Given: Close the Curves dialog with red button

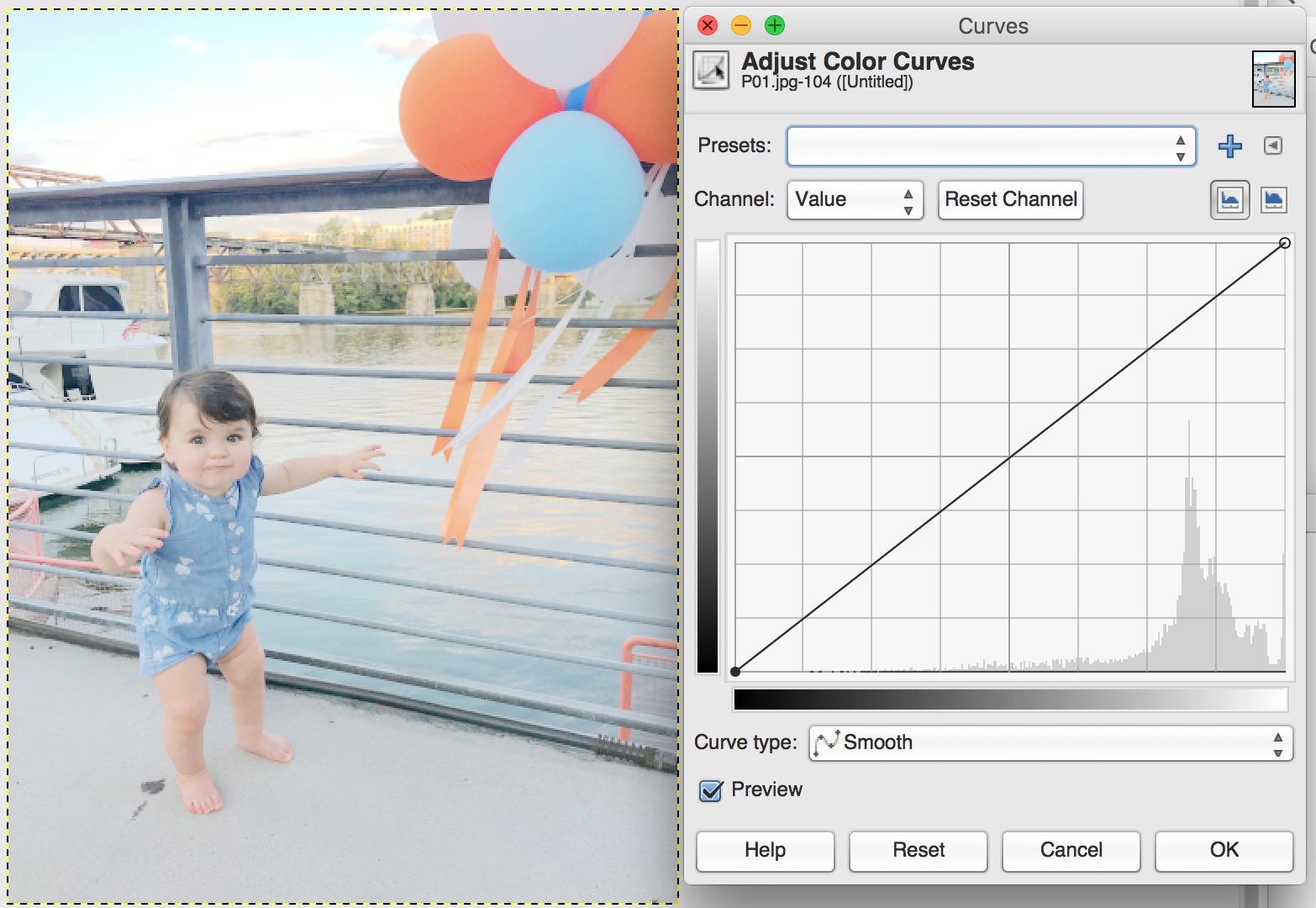Looking at the screenshot, I should click(708, 25).
